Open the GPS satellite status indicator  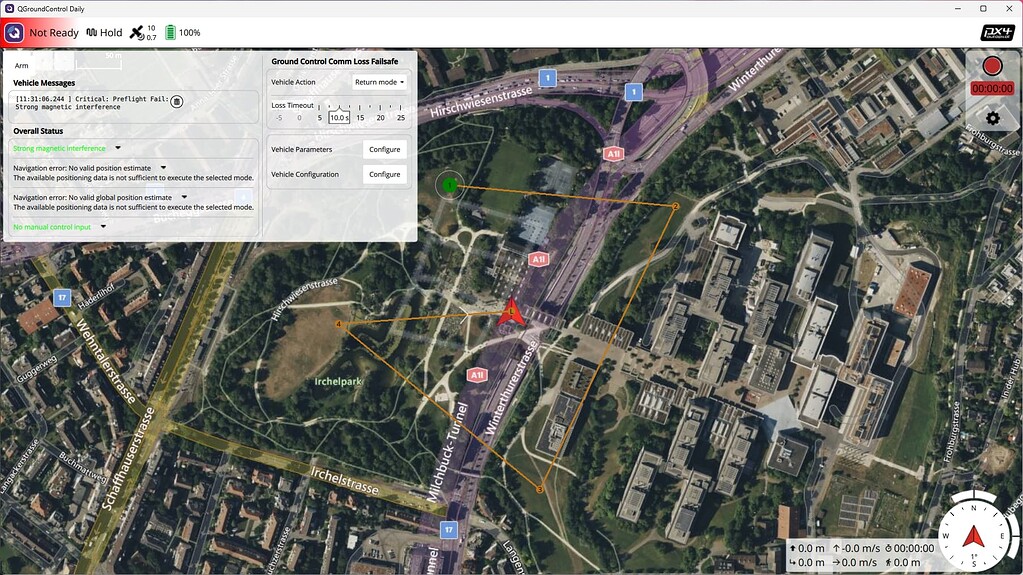tap(143, 32)
